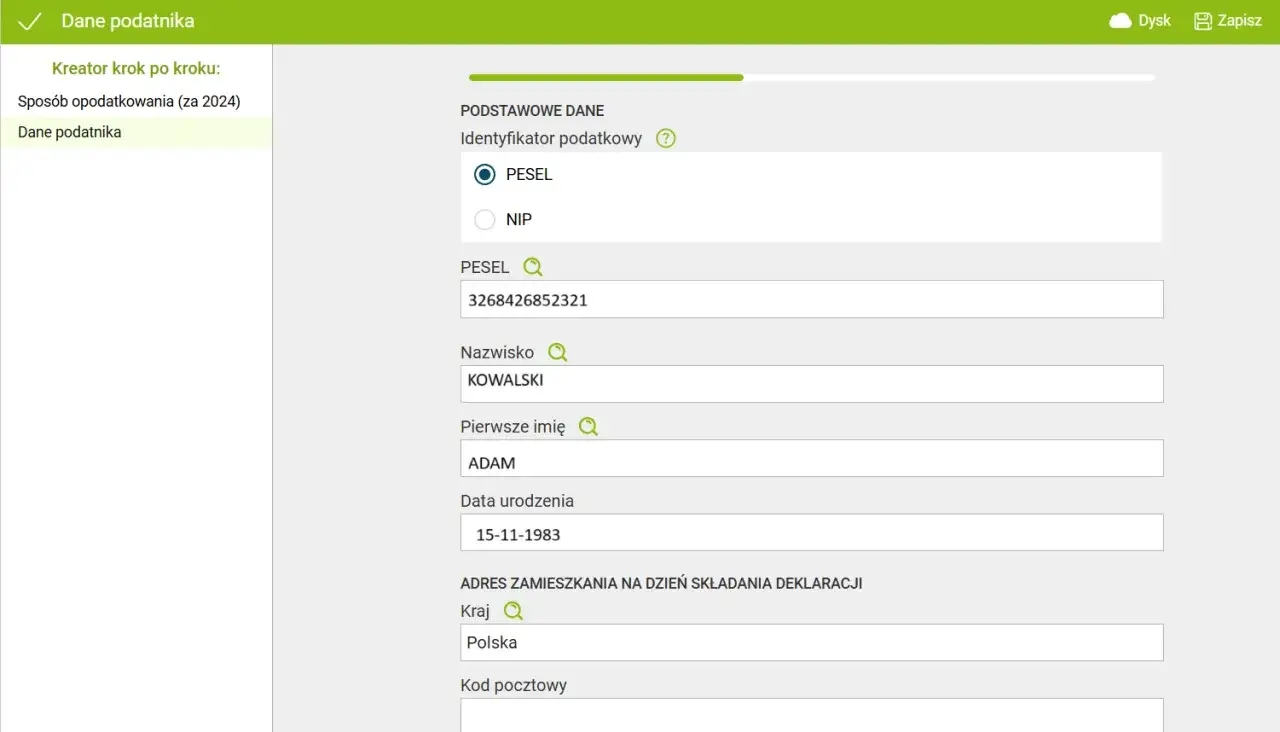Open the Data urodzenia date field

point(811,533)
